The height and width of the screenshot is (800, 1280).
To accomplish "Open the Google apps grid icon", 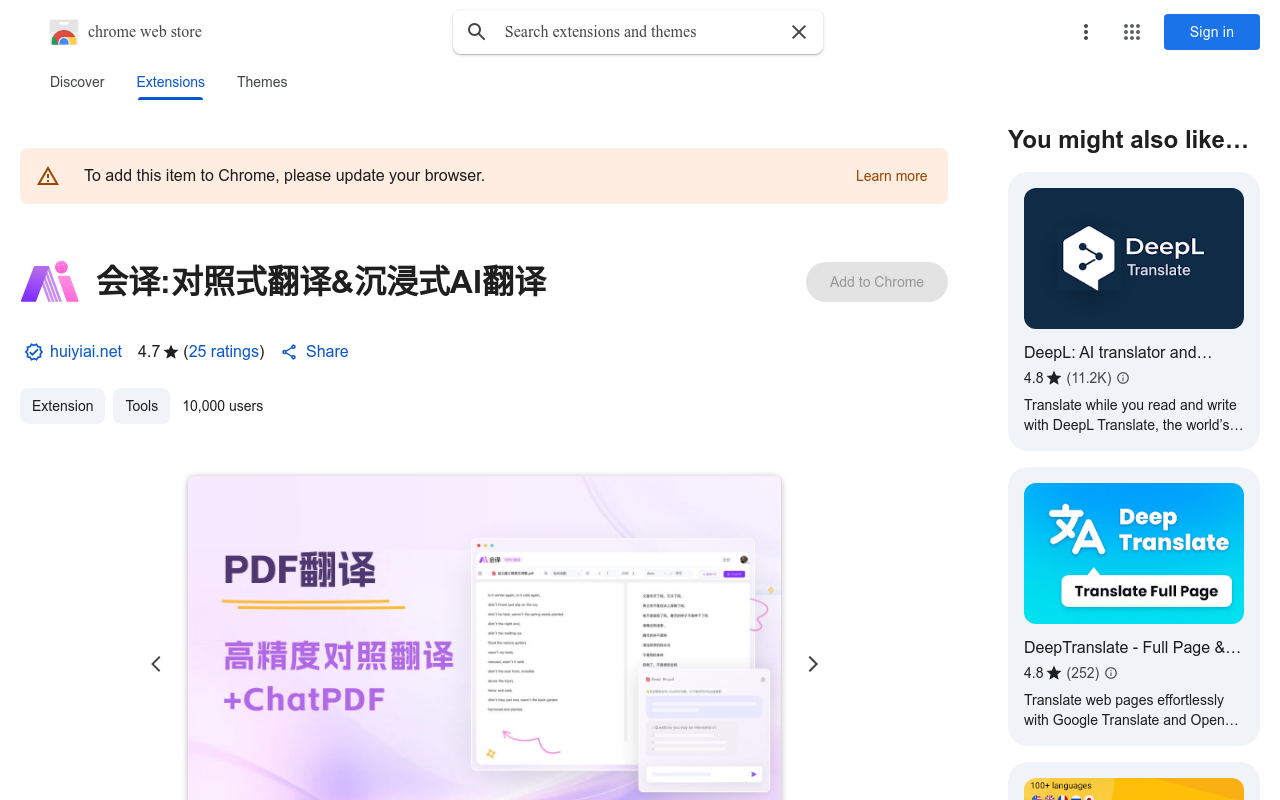I will [1131, 31].
